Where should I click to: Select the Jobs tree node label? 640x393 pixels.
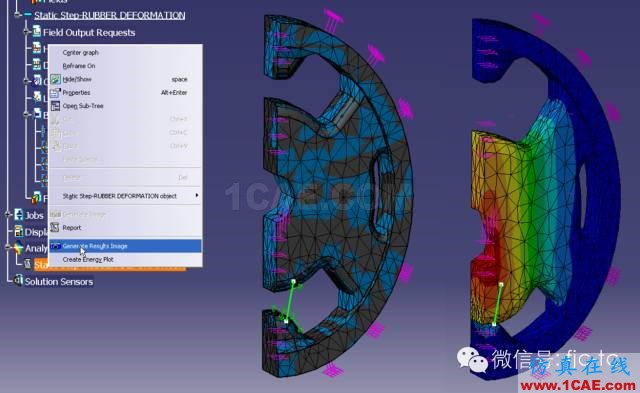click(x=34, y=215)
